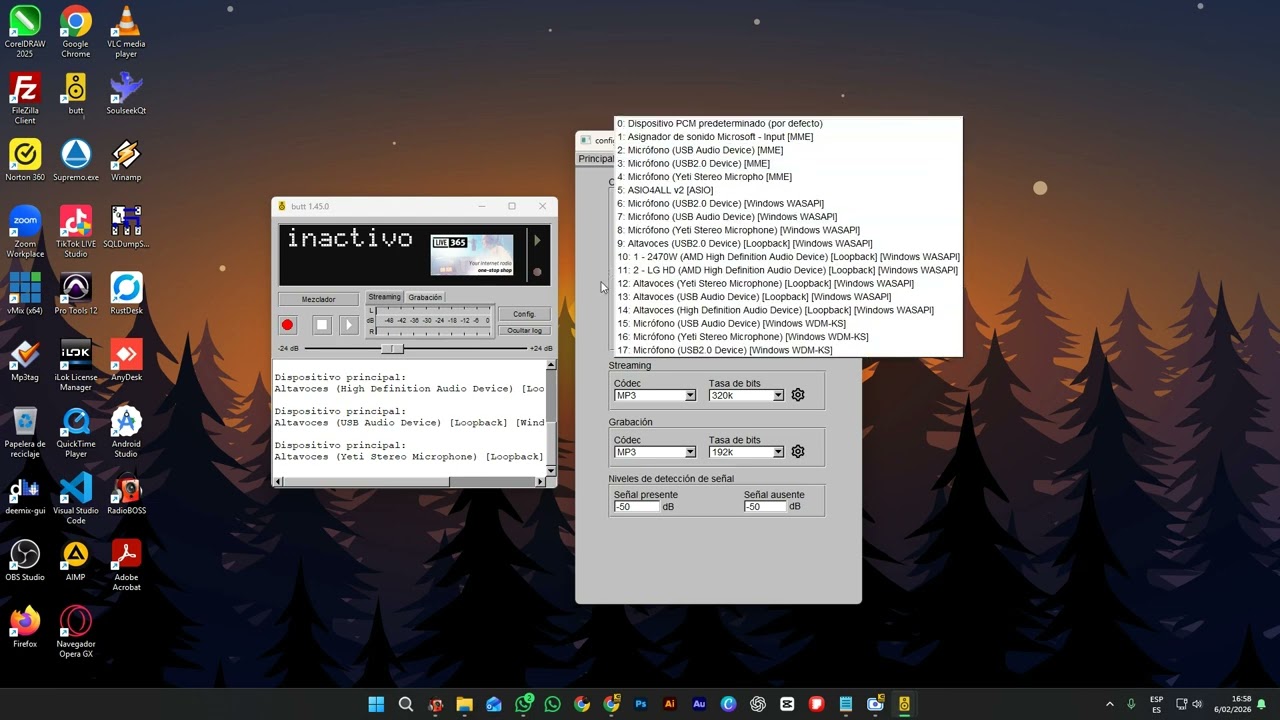This screenshot has height=720, width=1280.
Task: Open Photoshop from the taskbar
Action: [641, 704]
